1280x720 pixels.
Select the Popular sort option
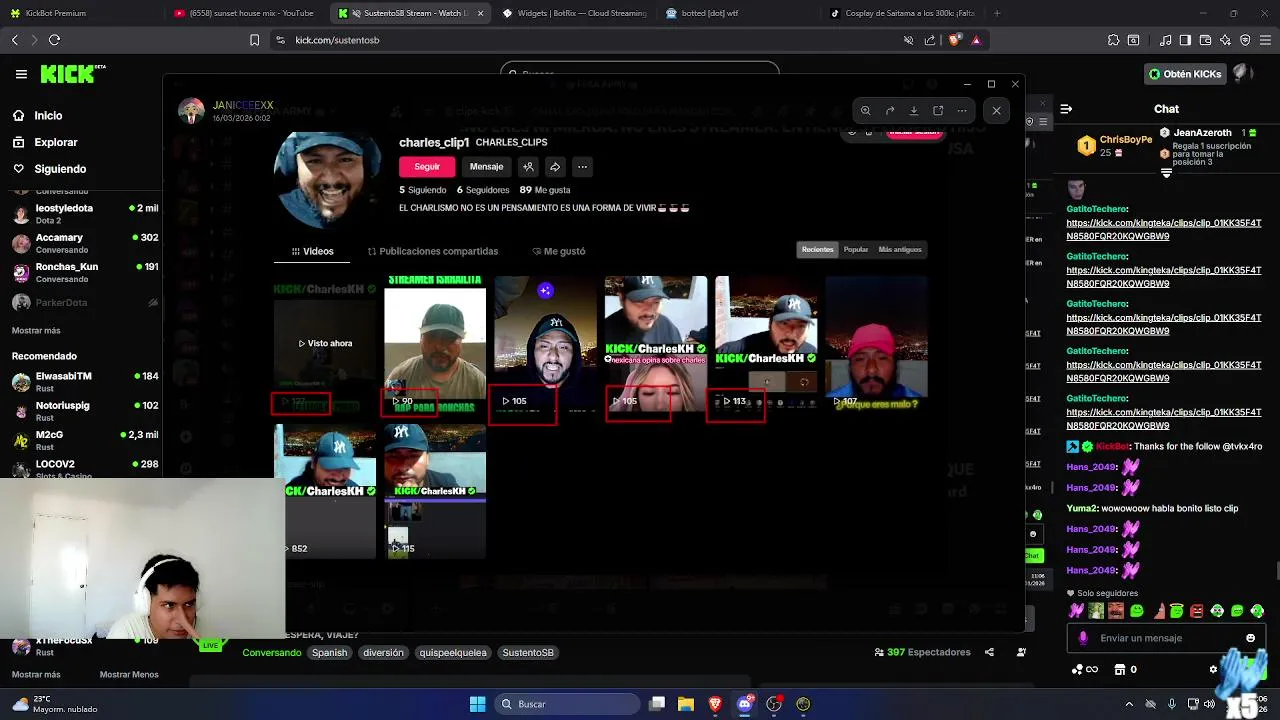pyautogui.click(x=856, y=250)
